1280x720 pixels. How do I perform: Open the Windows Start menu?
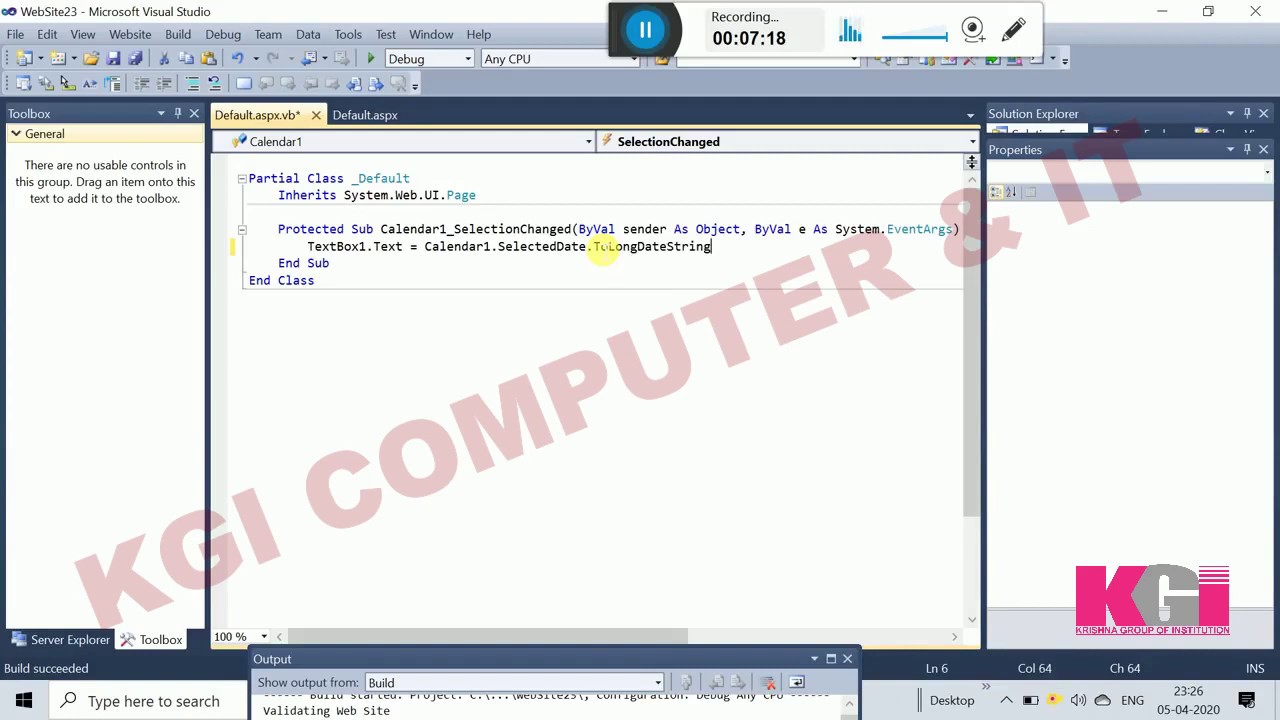(x=24, y=701)
